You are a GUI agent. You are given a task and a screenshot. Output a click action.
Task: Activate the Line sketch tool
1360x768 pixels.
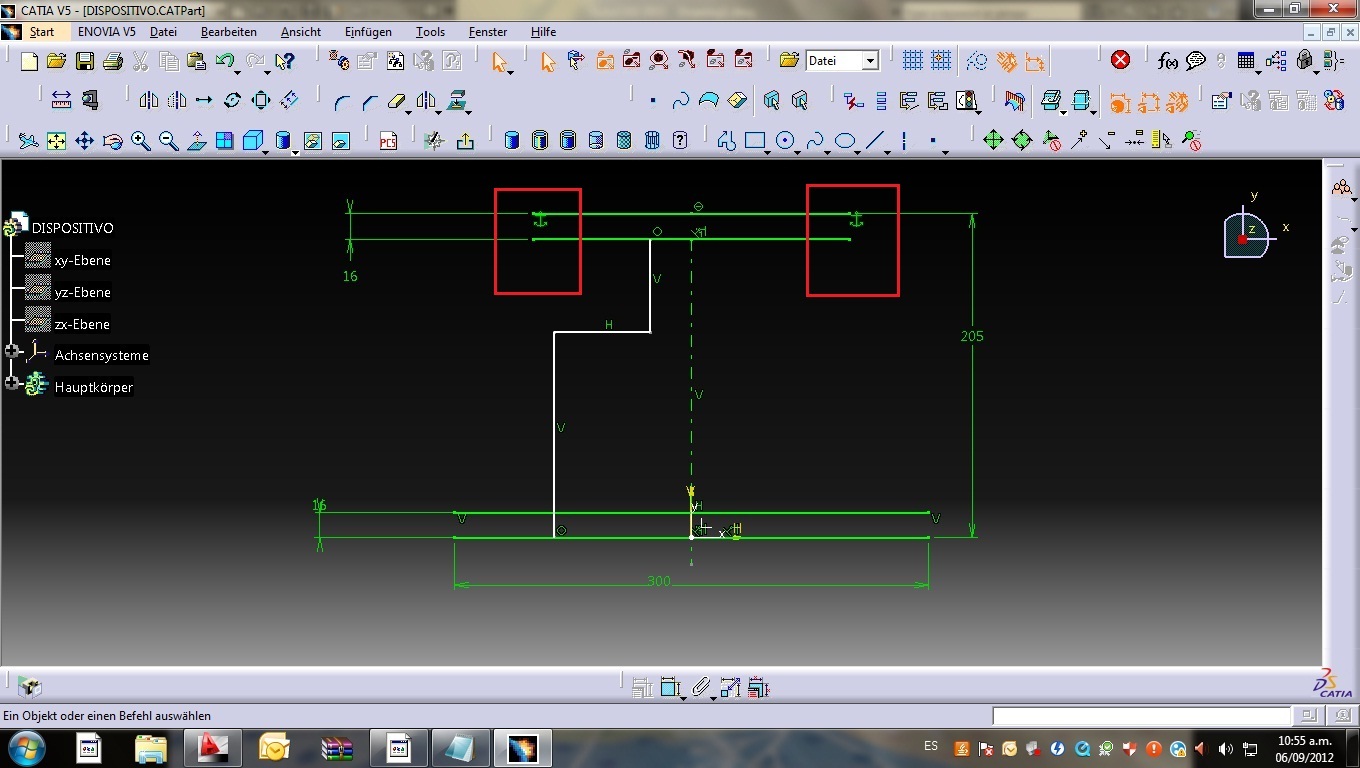[876, 141]
